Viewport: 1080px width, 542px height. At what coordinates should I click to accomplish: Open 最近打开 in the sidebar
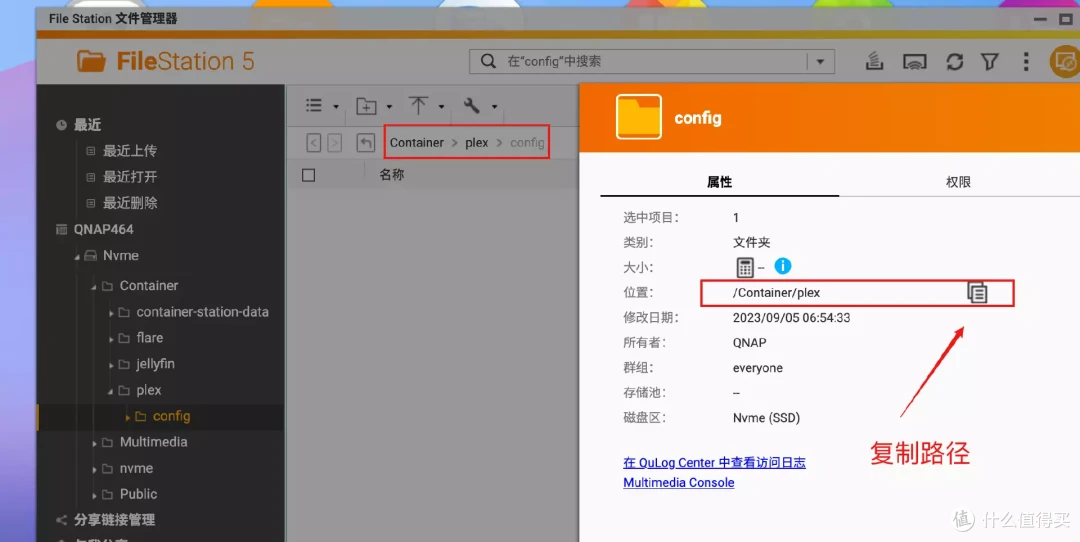click(129, 177)
